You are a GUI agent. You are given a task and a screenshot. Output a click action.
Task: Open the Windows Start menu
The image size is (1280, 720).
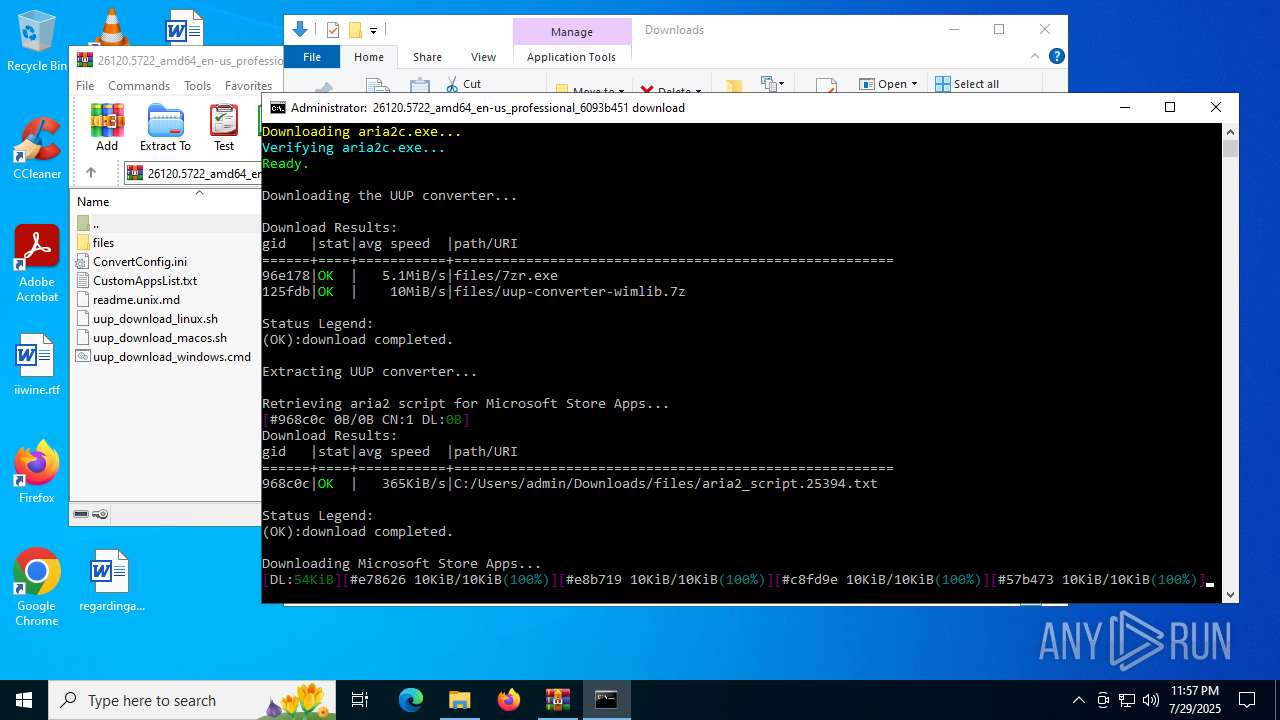[24, 700]
